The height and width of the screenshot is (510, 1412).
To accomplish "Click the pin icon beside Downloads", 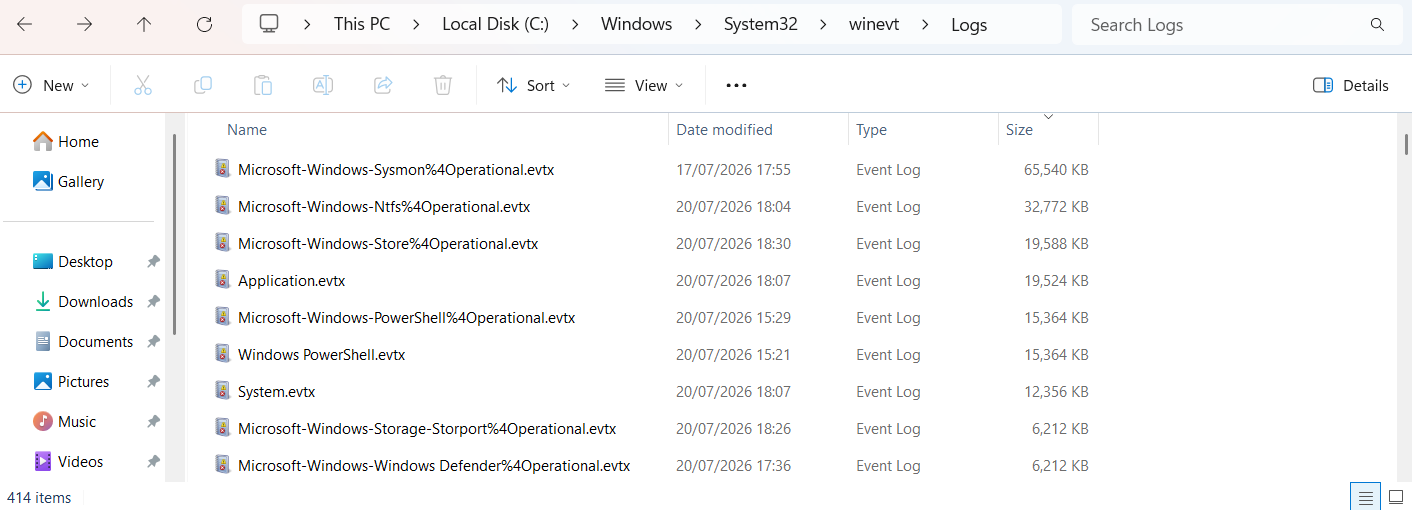I will [153, 302].
